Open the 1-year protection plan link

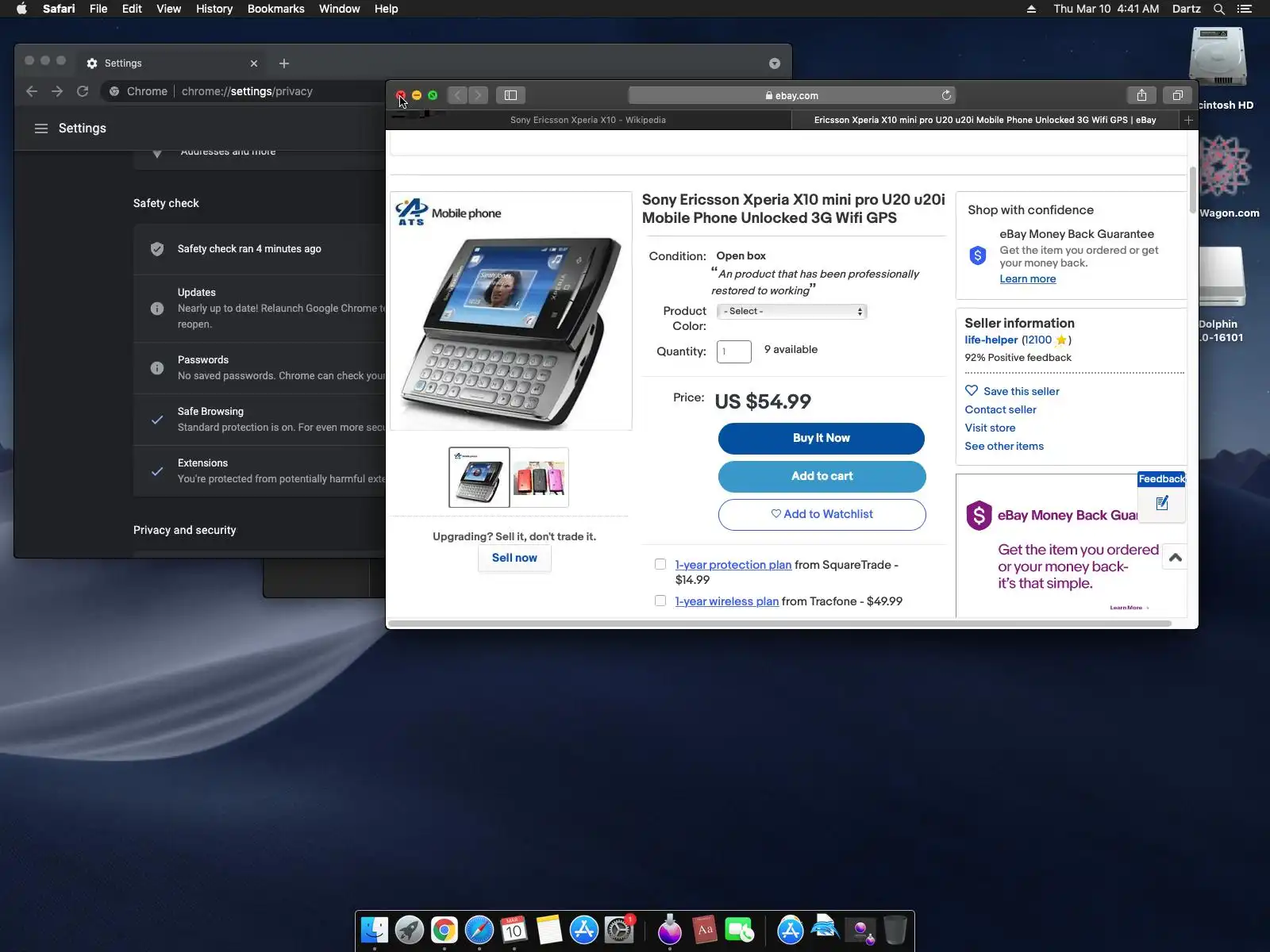pos(733,565)
